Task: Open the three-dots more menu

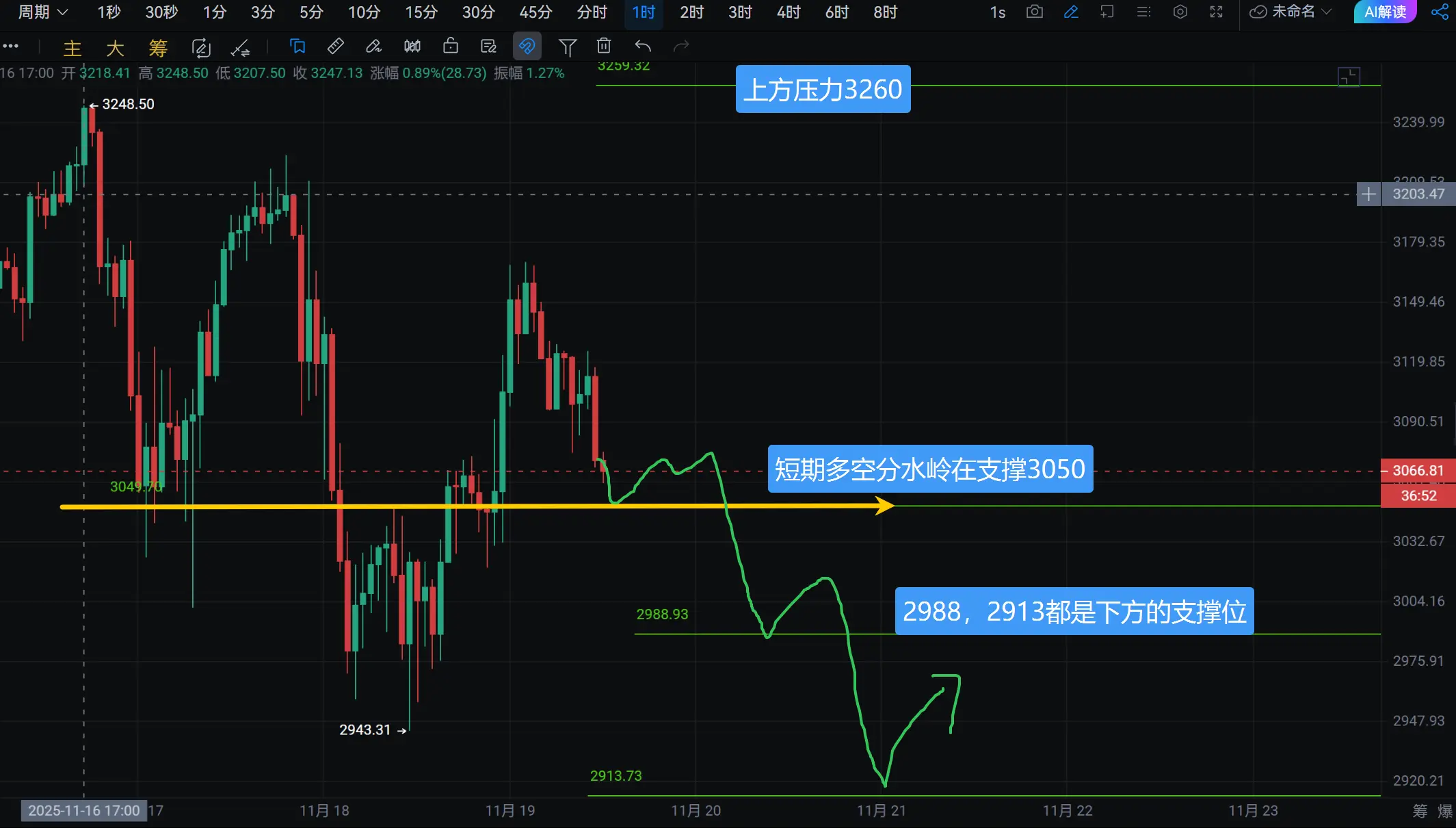Action: 10,47
